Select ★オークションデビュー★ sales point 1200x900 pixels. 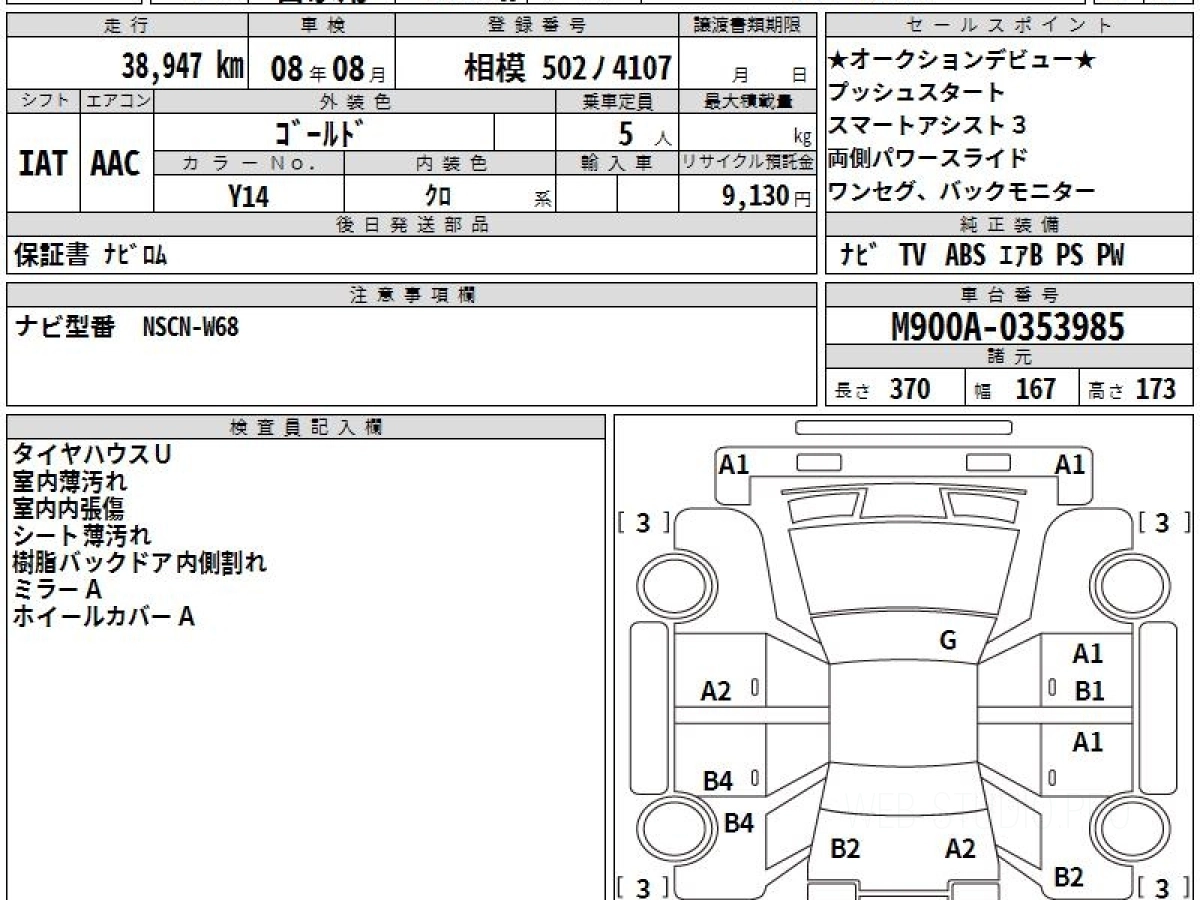961,61
